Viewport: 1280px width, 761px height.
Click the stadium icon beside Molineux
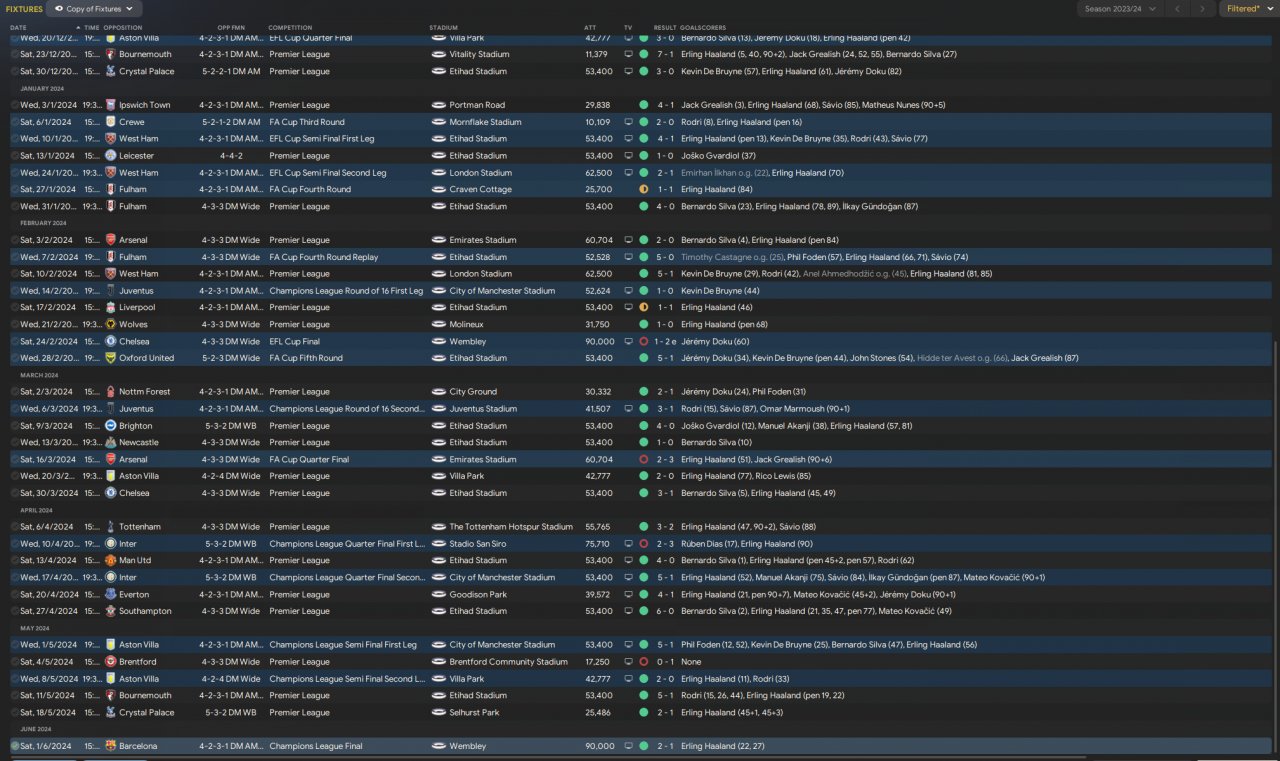439,324
